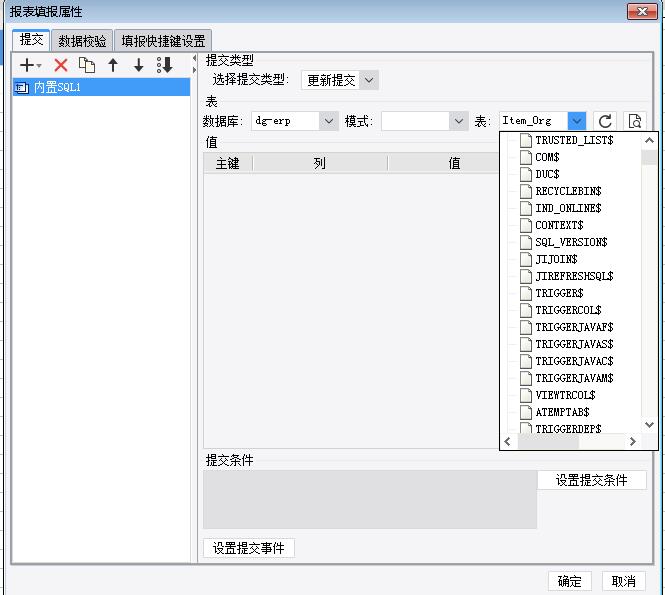665x595 pixels.
Task: Select TRIGGERJAVAF$ in the table list
Action: [574, 327]
